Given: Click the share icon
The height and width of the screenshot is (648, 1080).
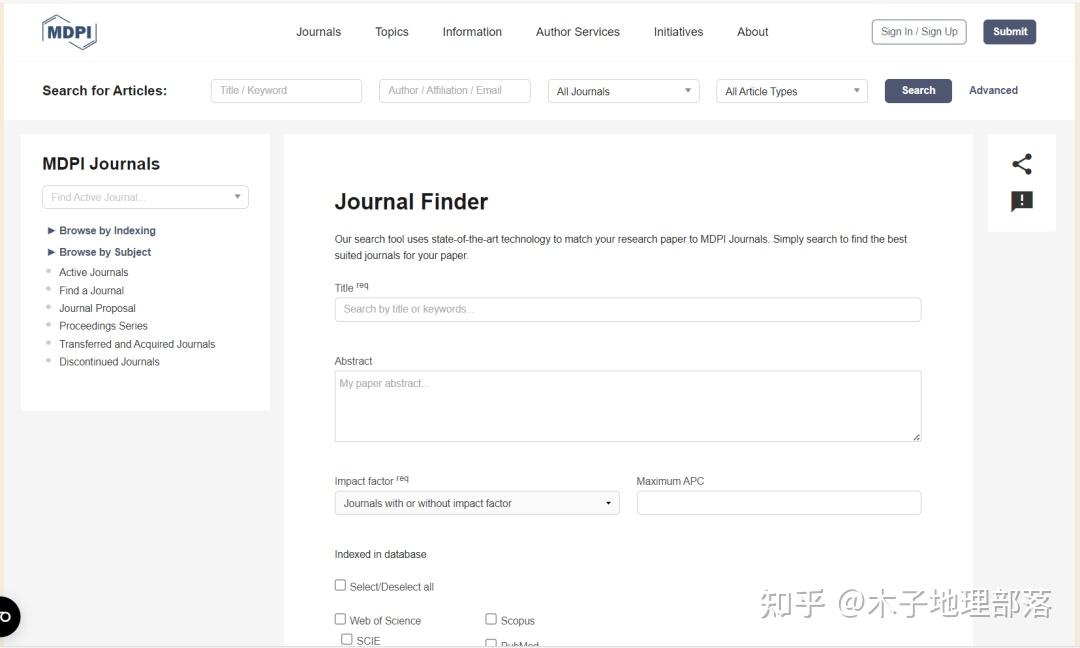Looking at the screenshot, I should [1021, 164].
